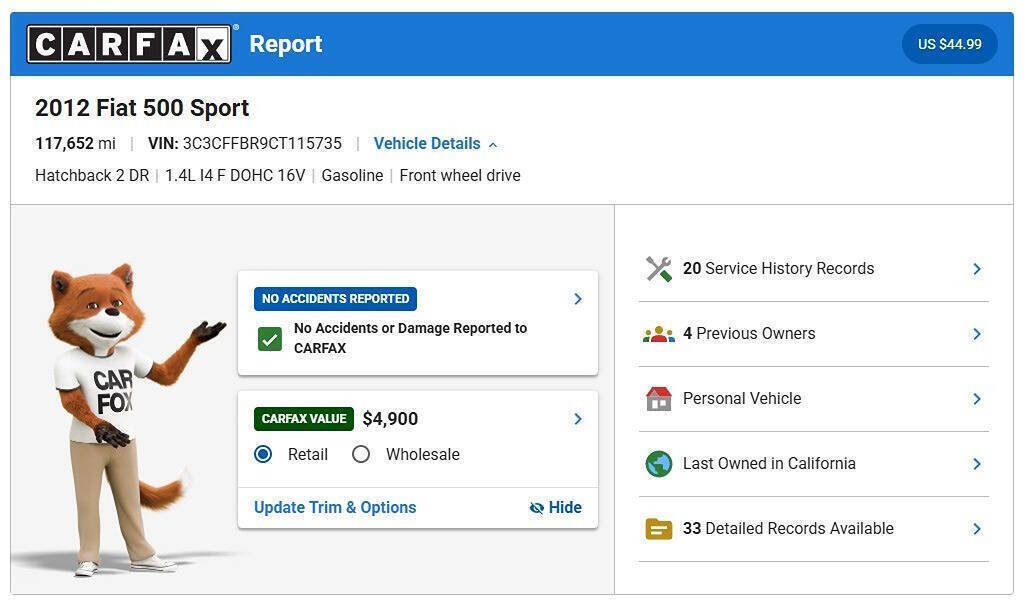The width and height of the screenshot is (1034, 606).
Task: Click the wrench Service History icon
Action: click(x=658, y=269)
